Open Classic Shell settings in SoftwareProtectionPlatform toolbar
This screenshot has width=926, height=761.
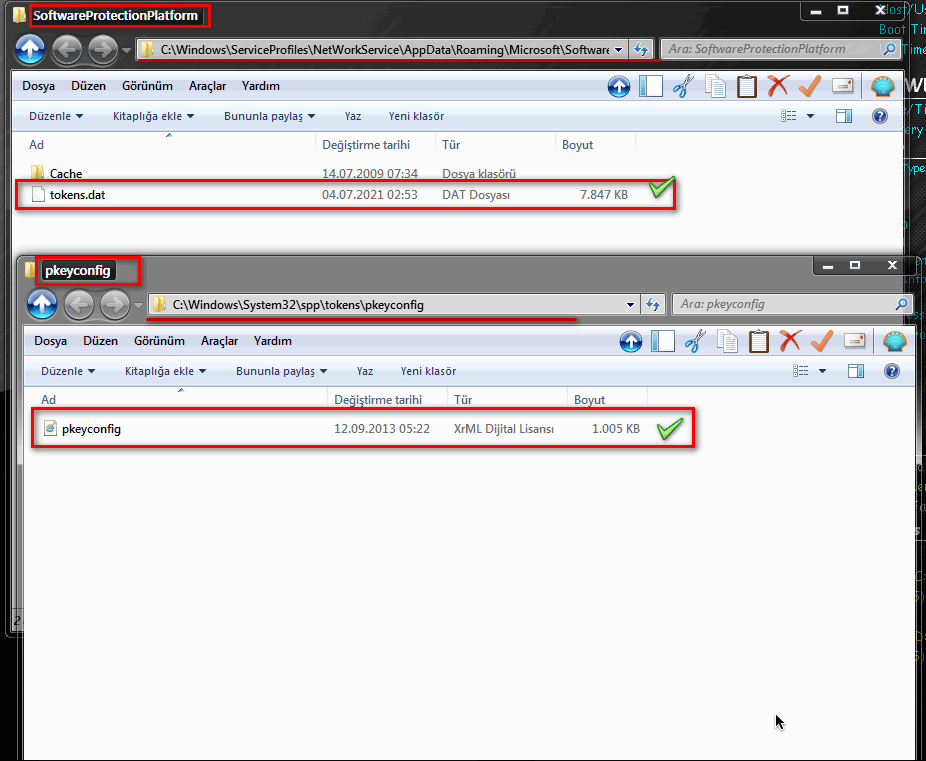click(x=883, y=86)
